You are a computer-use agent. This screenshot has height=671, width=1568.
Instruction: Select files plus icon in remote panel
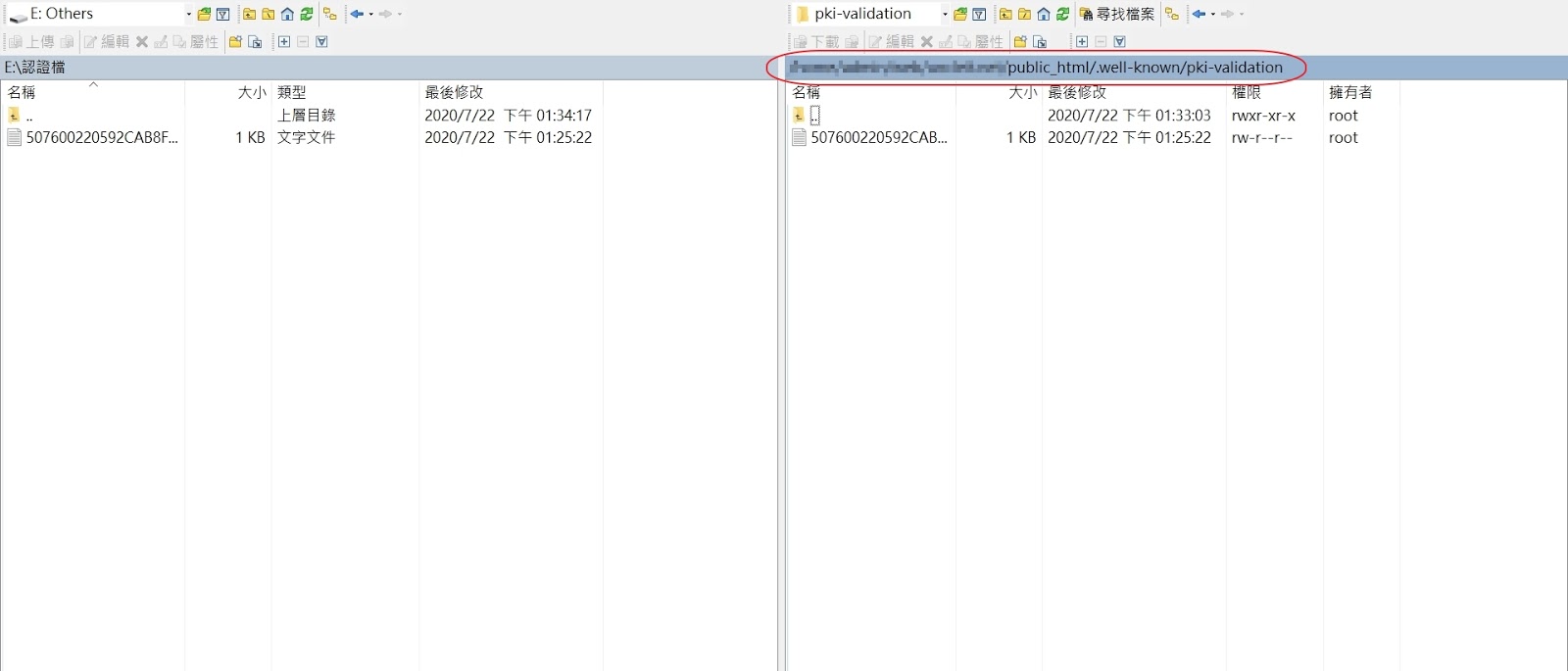(1082, 41)
